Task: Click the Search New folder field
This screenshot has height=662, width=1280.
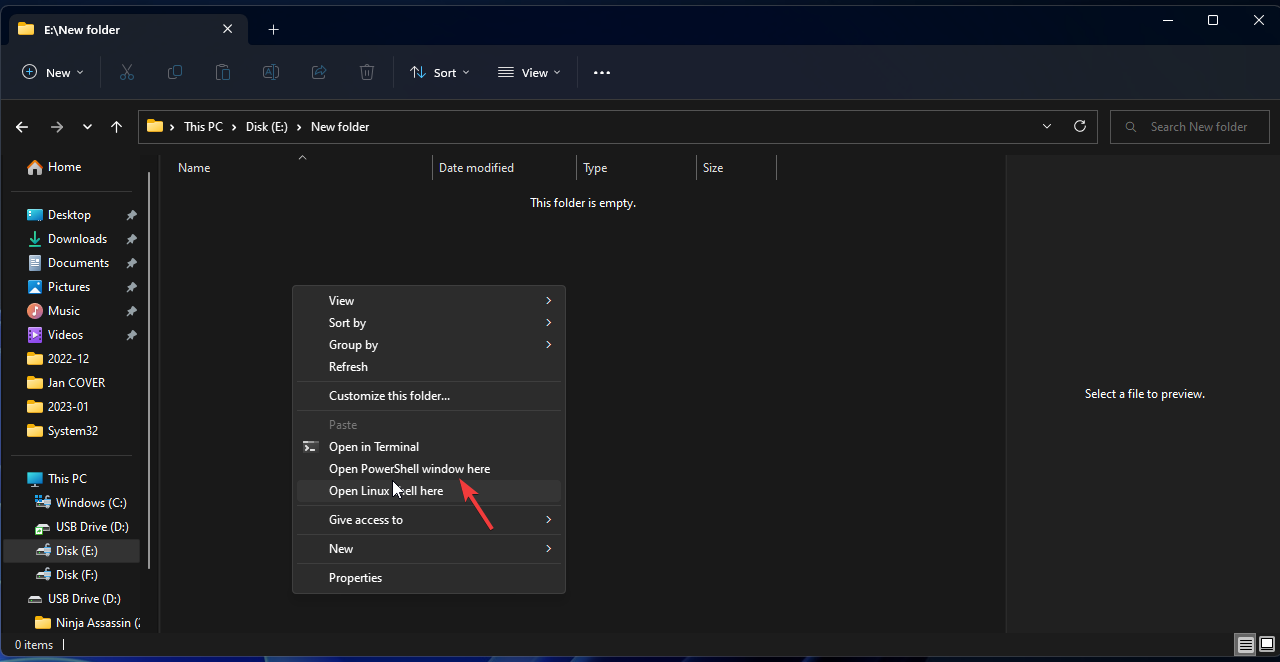Action: point(1198,127)
